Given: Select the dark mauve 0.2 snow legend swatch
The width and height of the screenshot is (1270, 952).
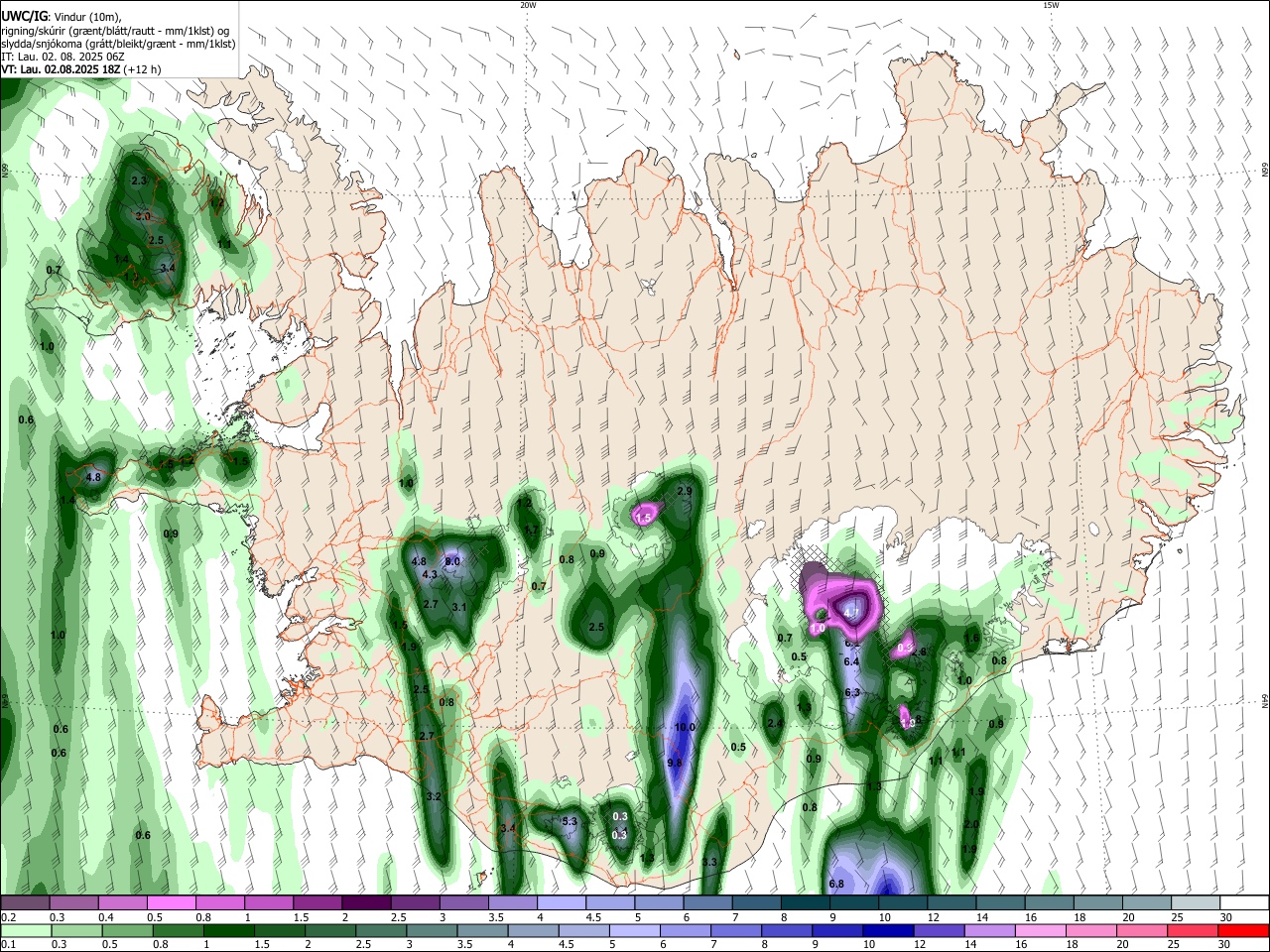Looking at the screenshot, I should tap(25, 903).
